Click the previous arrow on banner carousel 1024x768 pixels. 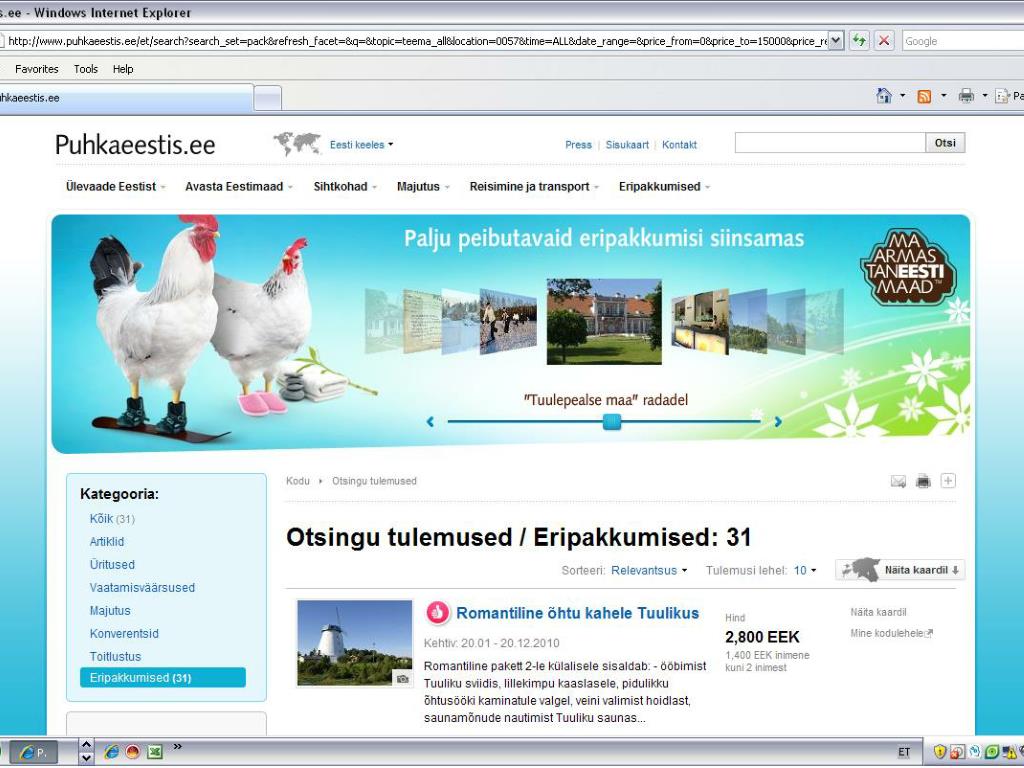point(430,422)
